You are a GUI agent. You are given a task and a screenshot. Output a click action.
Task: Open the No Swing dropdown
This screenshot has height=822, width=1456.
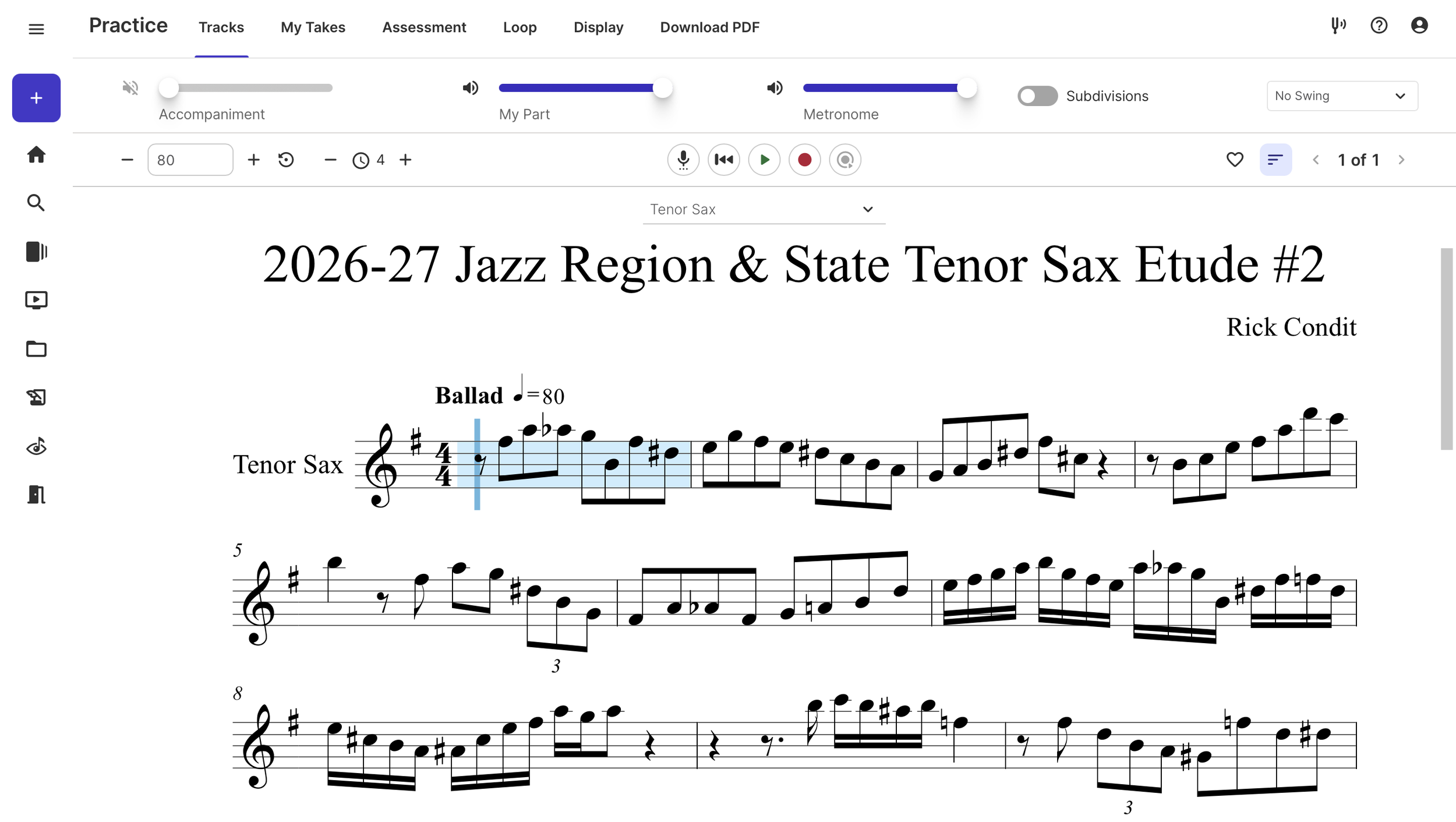point(1342,96)
